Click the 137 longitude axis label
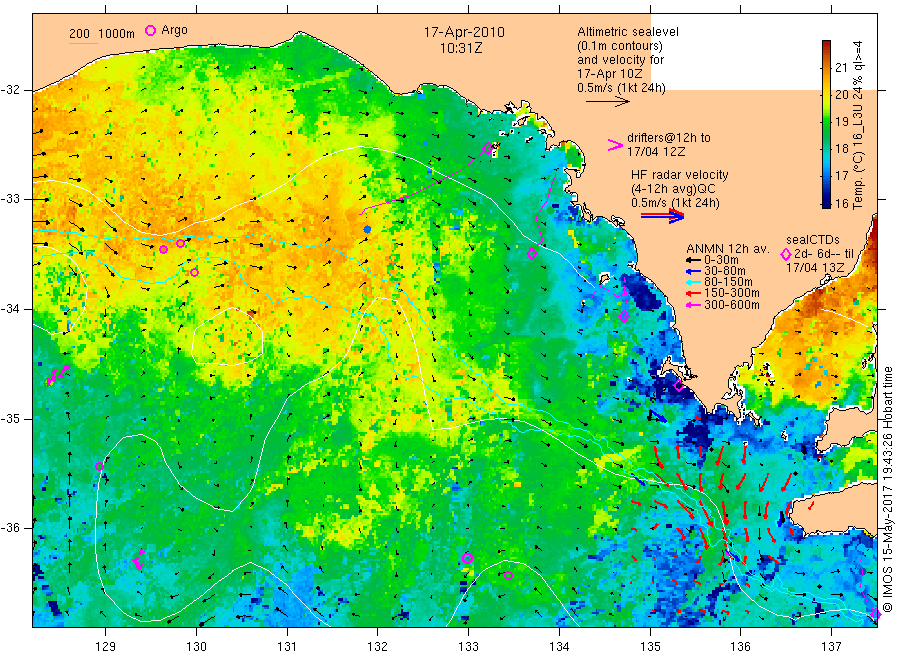Screen dimensions: 900x660 click(832, 647)
